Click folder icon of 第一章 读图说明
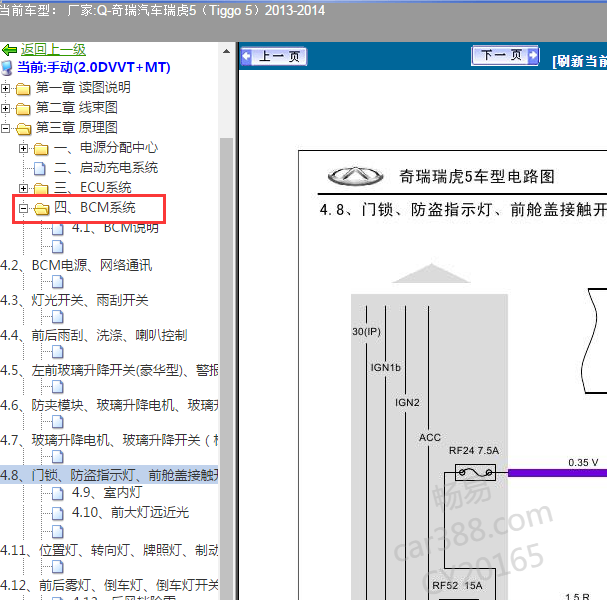 (23, 89)
